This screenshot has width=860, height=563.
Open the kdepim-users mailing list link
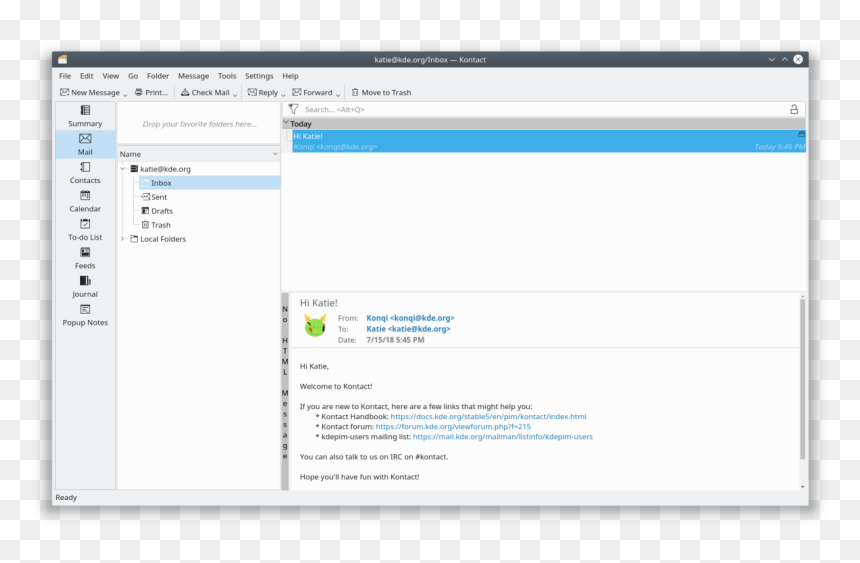pos(503,437)
